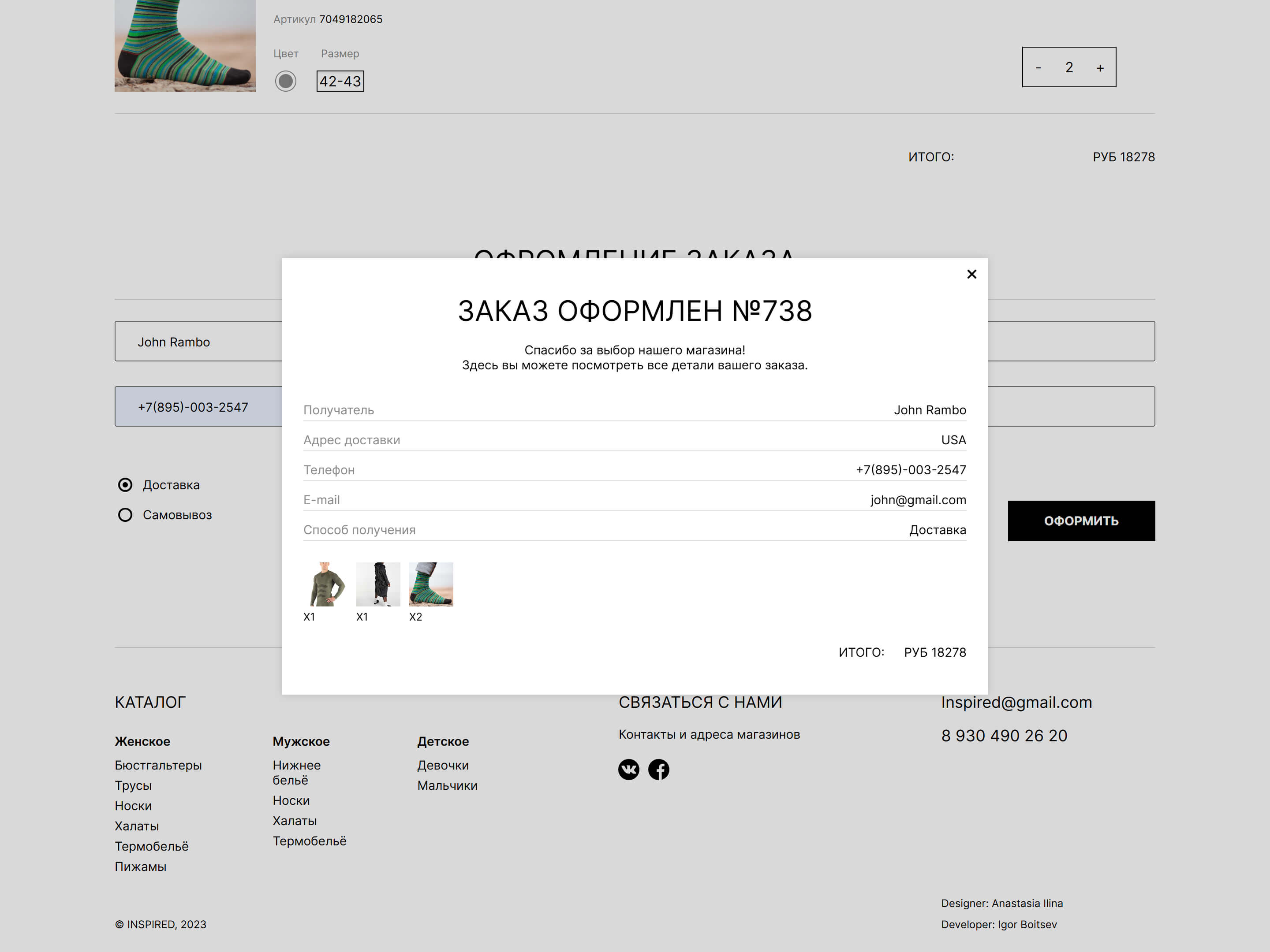Select the Самовывоз pickup option
The width and height of the screenshot is (1270, 952).
coord(125,515)
